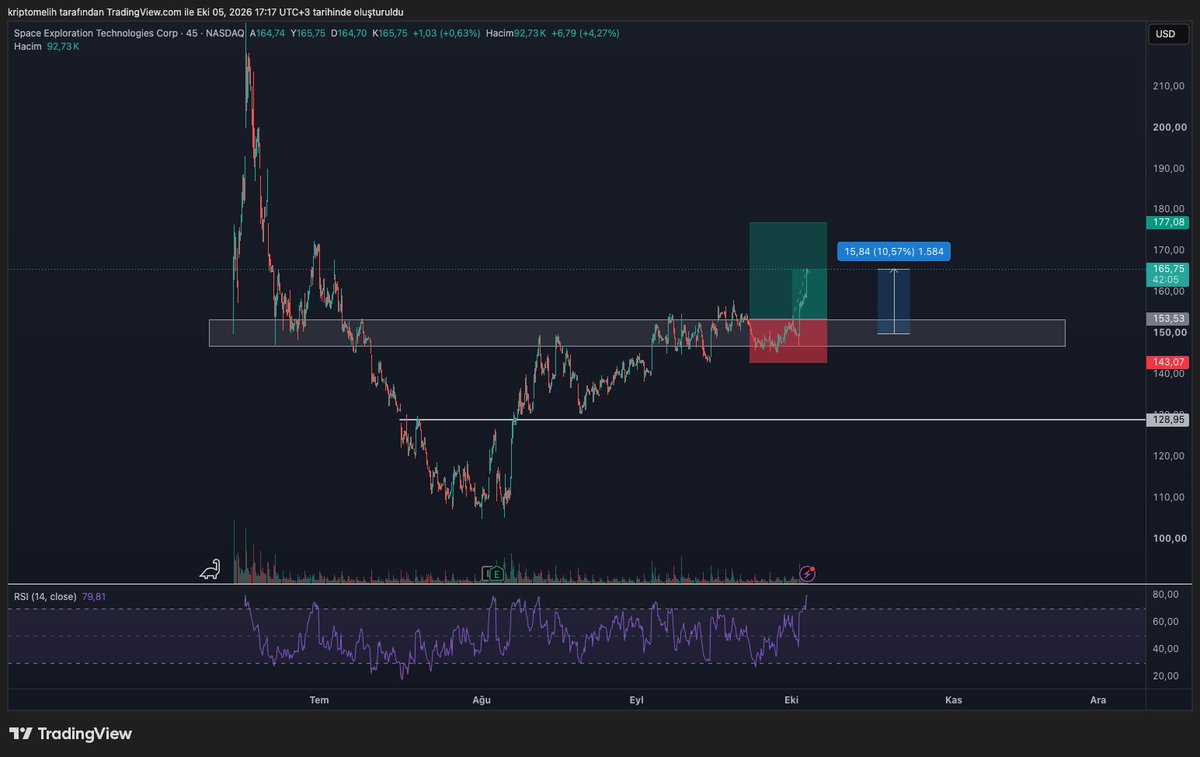Select the red stop-loss zone of position
Screen dimensions: 1200x757
click(x=788, y=341)
